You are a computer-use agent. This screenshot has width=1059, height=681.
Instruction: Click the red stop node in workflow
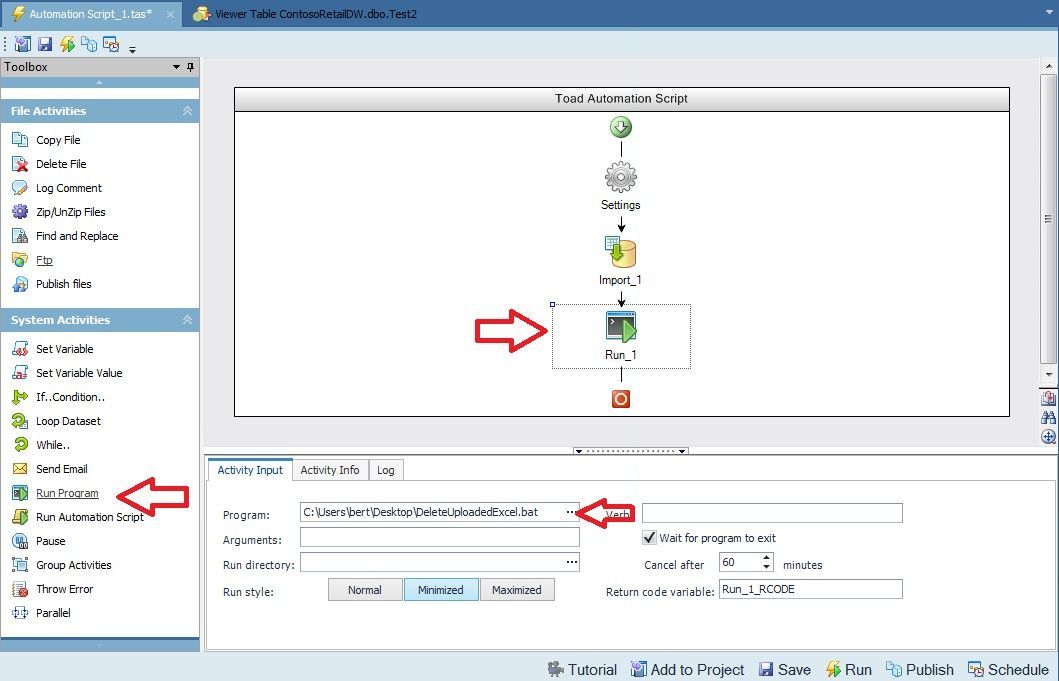(x=621, y=399)
